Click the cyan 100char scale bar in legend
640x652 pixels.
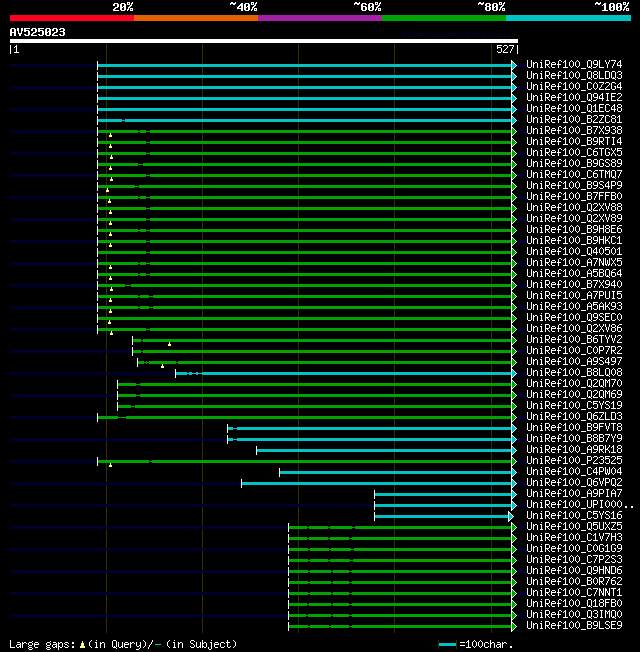tap(447, 645)
